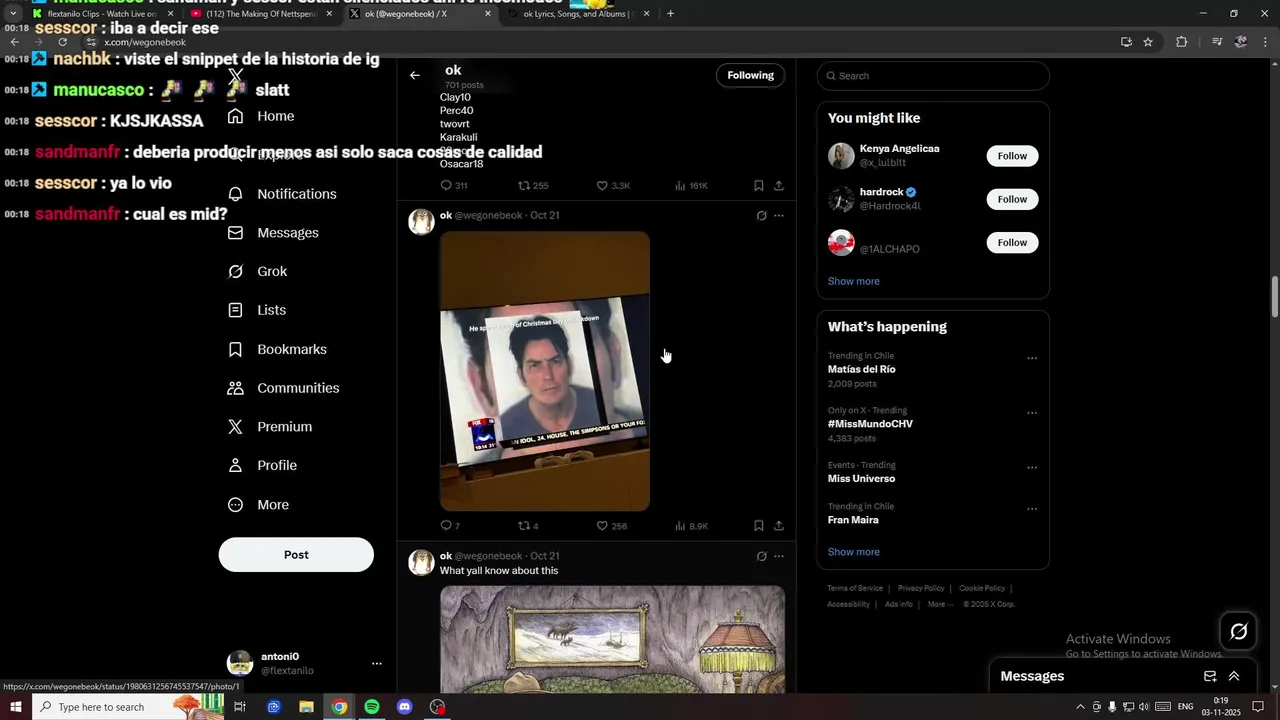Show hidden system tray icons

pos(1080,707)
